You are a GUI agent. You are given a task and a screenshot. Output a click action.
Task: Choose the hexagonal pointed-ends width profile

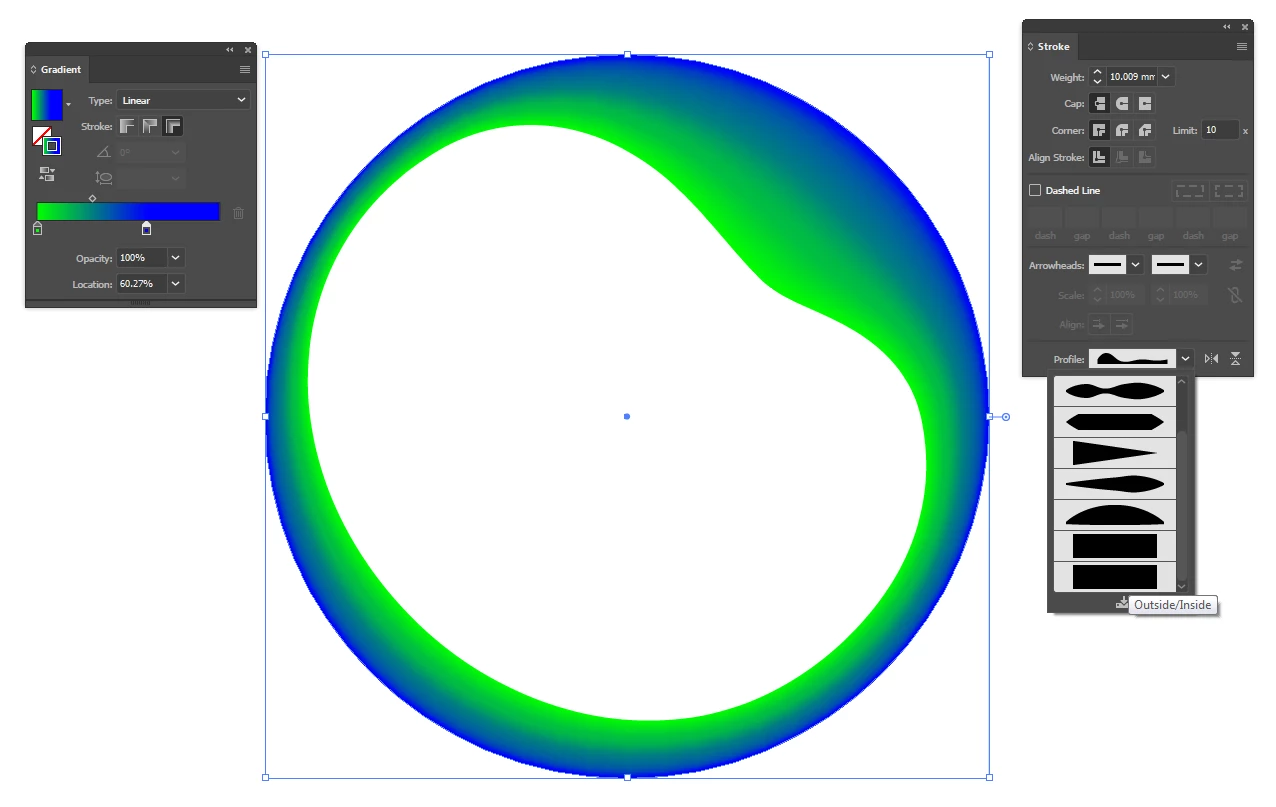[1115, 421]
